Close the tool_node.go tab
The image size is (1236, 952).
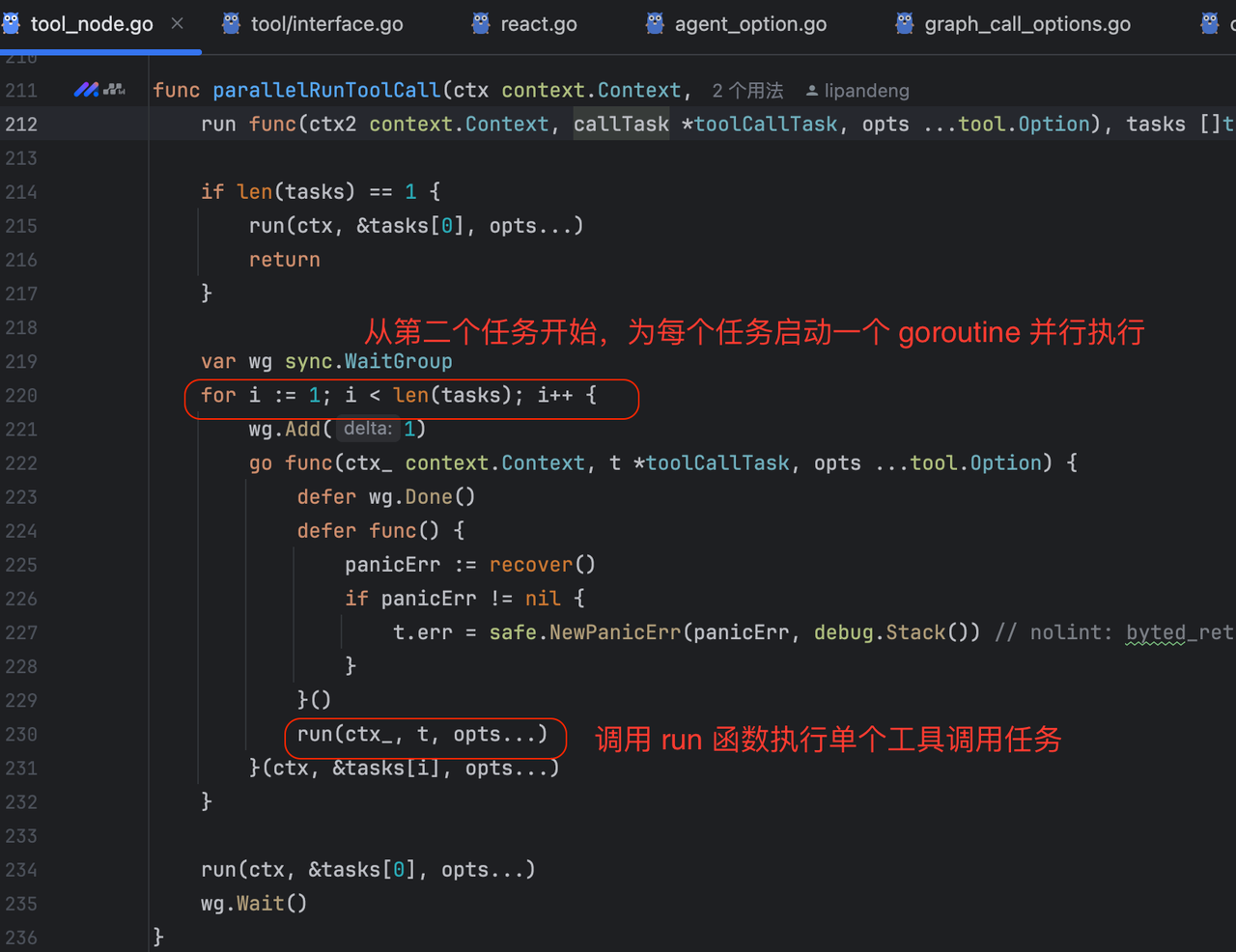pyautogui.click(x=178, y=23)
